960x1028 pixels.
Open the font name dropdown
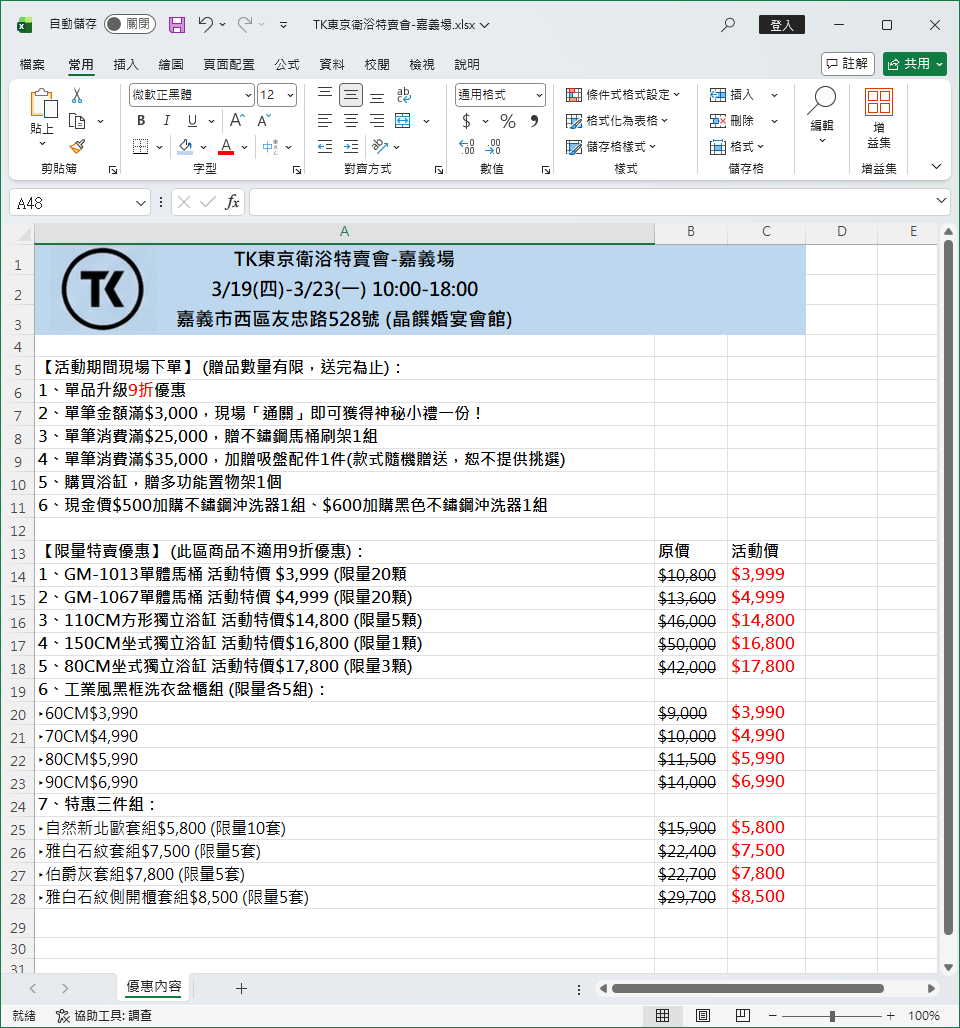249,96
